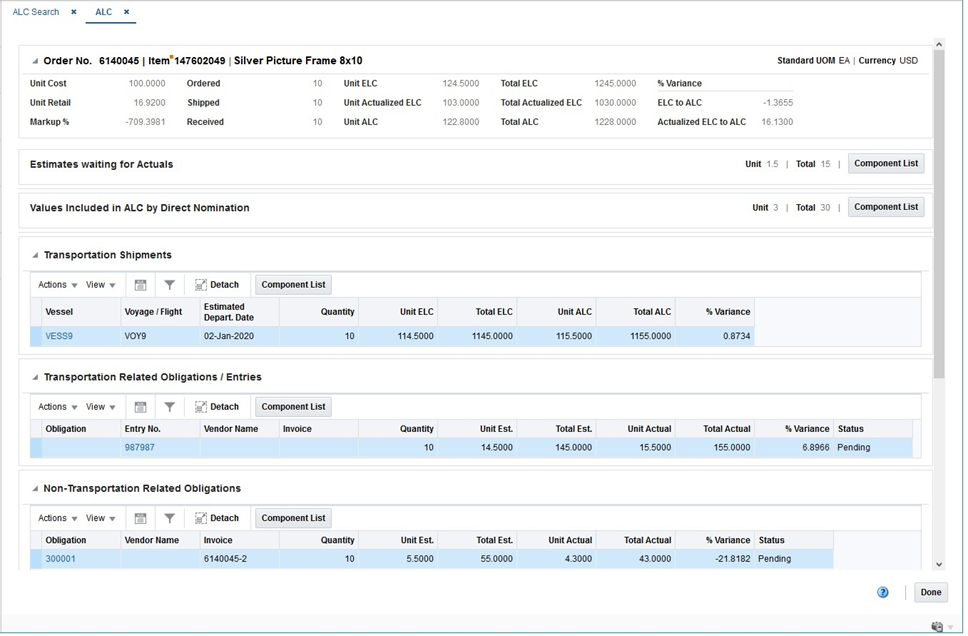Click the filter icon in Non-Transportation Related Obligations toolbar

(170, 520)
